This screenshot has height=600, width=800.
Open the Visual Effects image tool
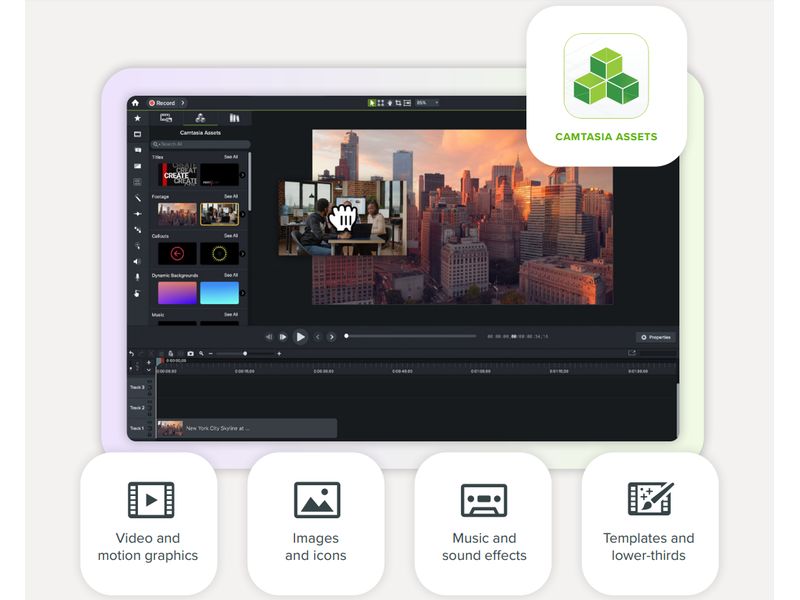pos(137,166)
